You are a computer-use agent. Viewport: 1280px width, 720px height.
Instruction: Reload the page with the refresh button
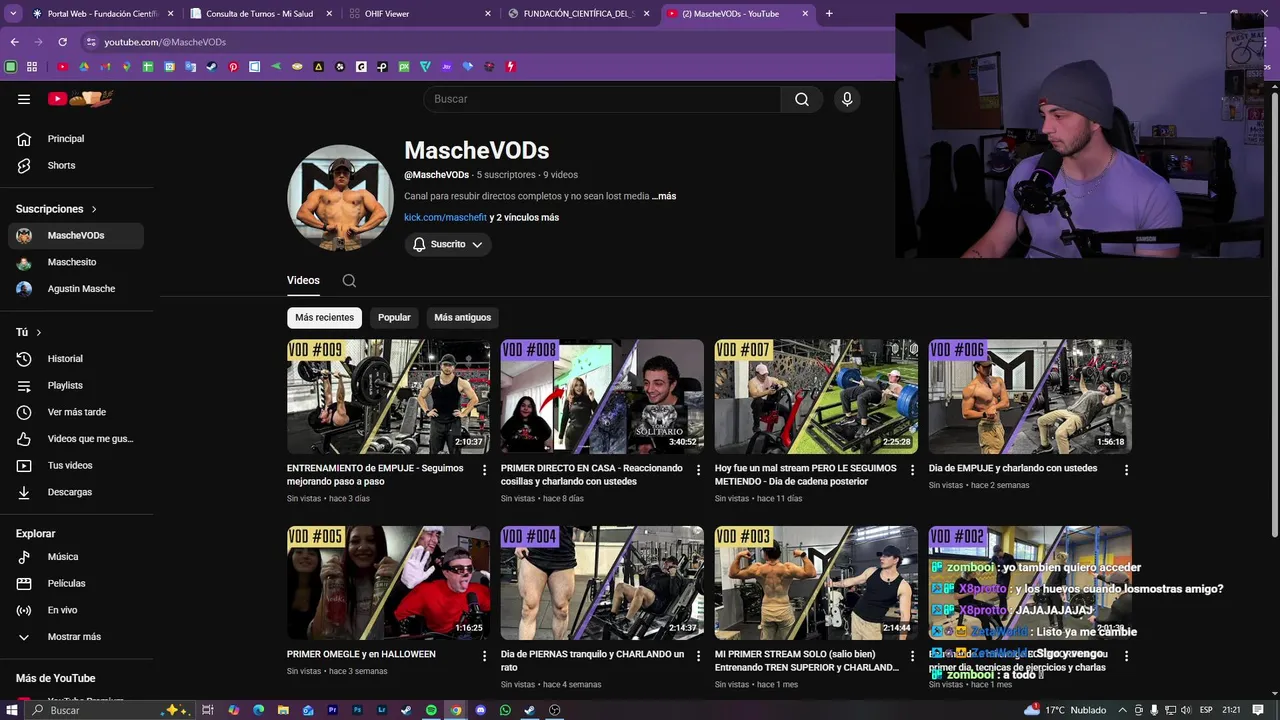(x=62, y=42)
